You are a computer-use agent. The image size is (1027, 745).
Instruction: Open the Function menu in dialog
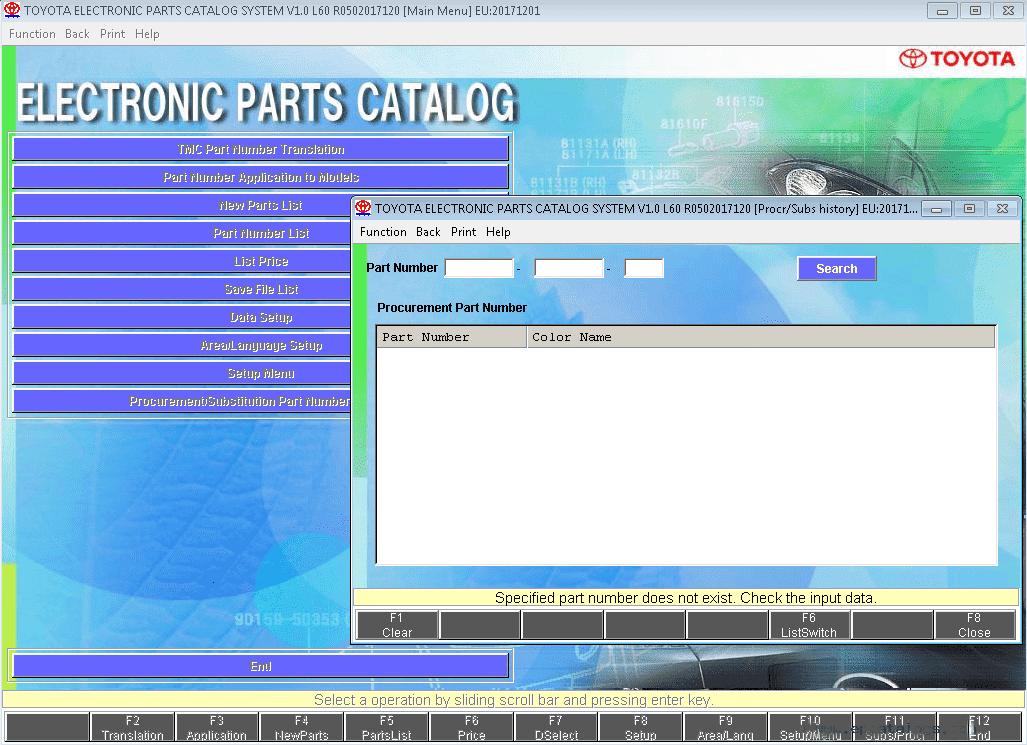tap(383, 232)
